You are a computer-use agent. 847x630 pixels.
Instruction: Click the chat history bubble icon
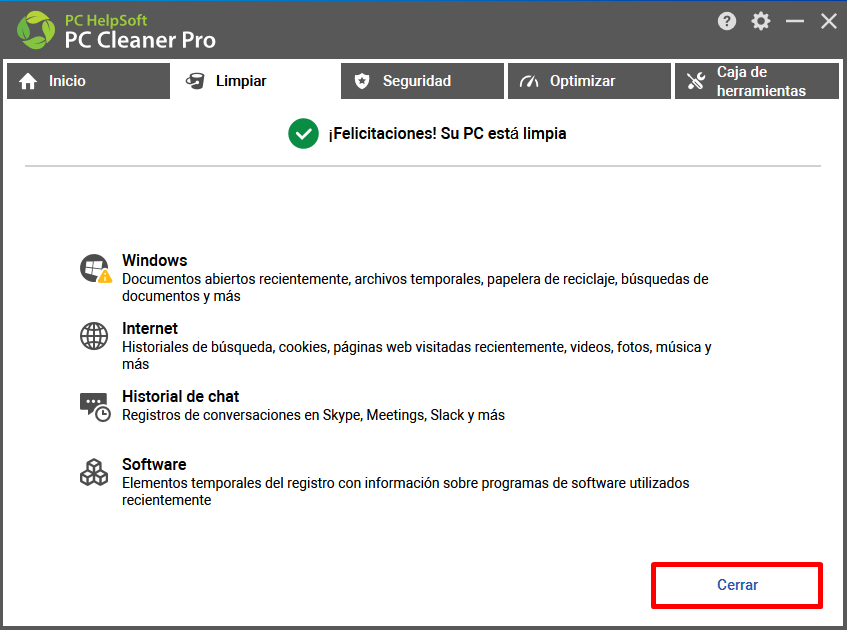click(x=95, y=407)
